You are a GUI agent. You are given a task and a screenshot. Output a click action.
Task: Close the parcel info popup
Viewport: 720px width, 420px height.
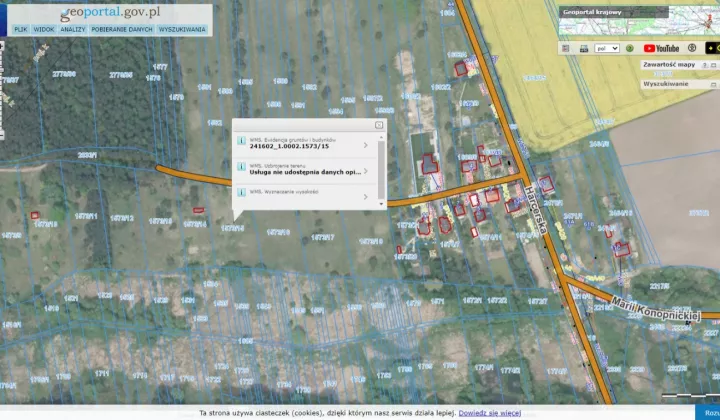[379, 125]
